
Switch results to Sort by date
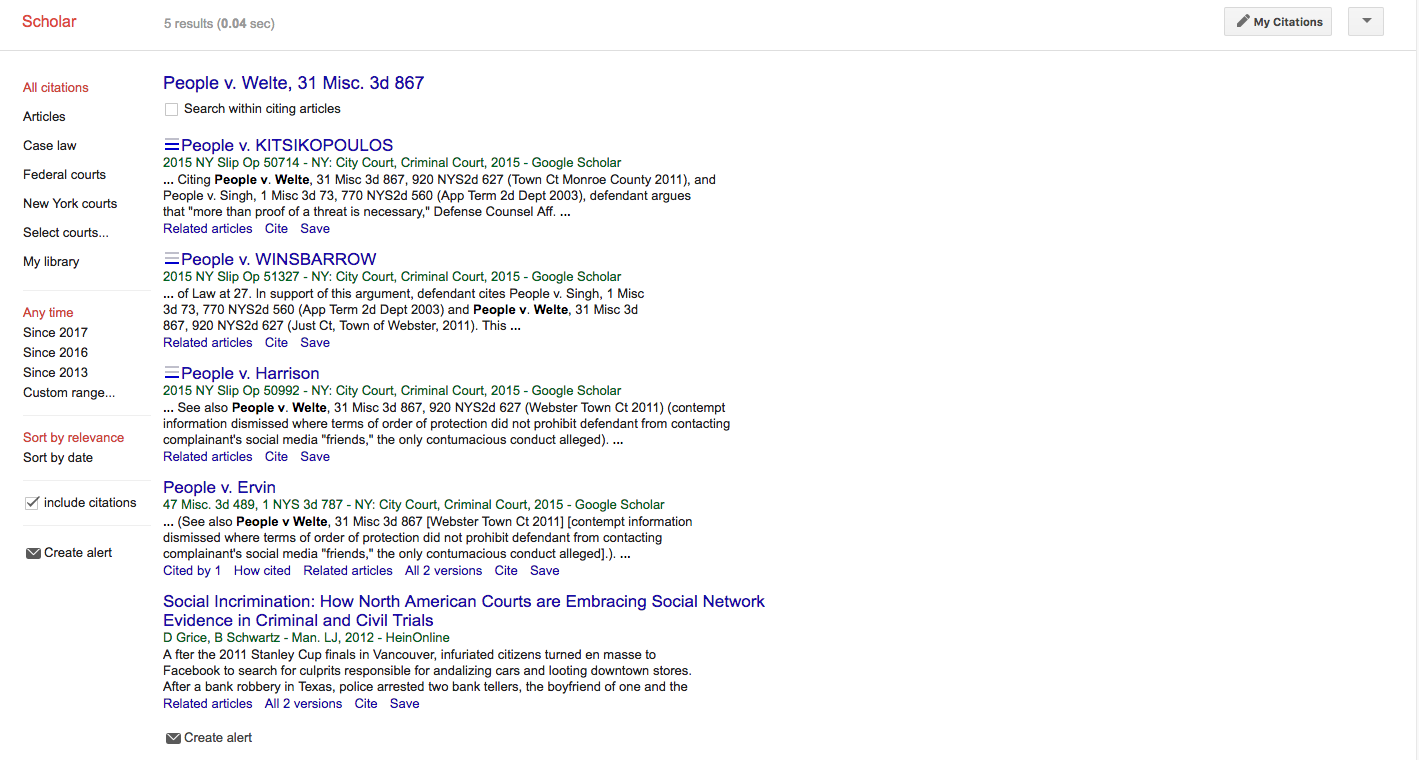pyautogui.click(x=57, y=456)
